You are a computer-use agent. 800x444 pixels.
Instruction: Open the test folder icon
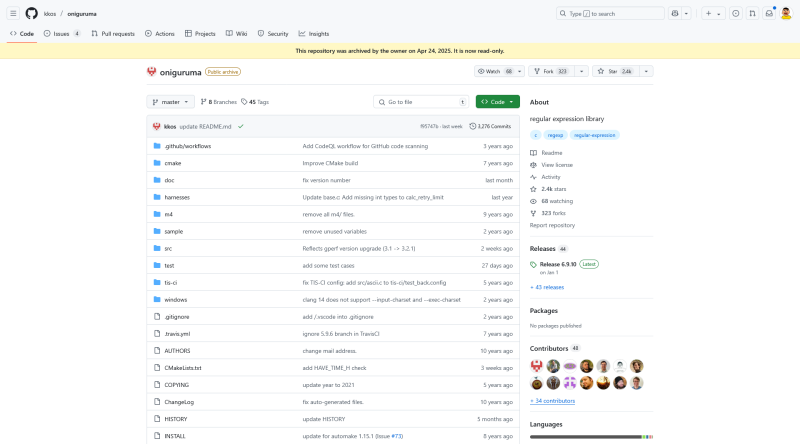click(157, 265)
